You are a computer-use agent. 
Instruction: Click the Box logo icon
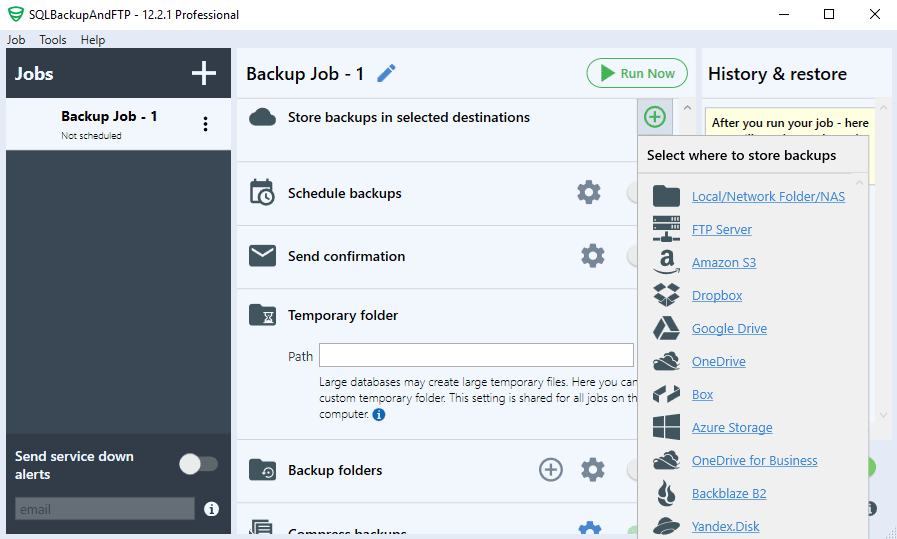tap(666, 394)
